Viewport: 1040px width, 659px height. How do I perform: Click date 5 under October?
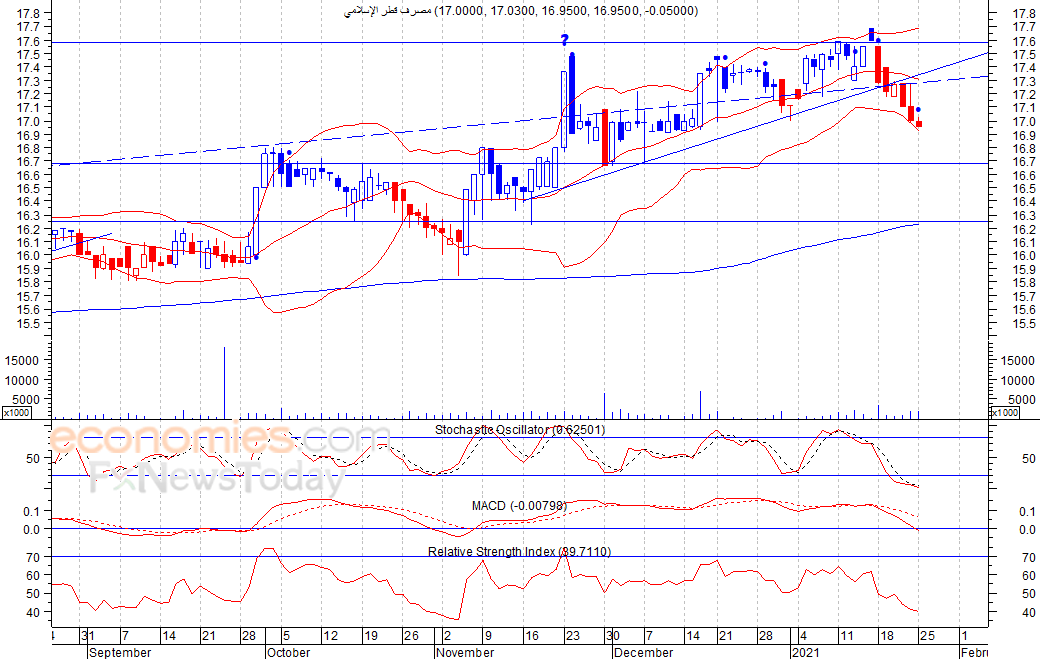tap(287, 636)
